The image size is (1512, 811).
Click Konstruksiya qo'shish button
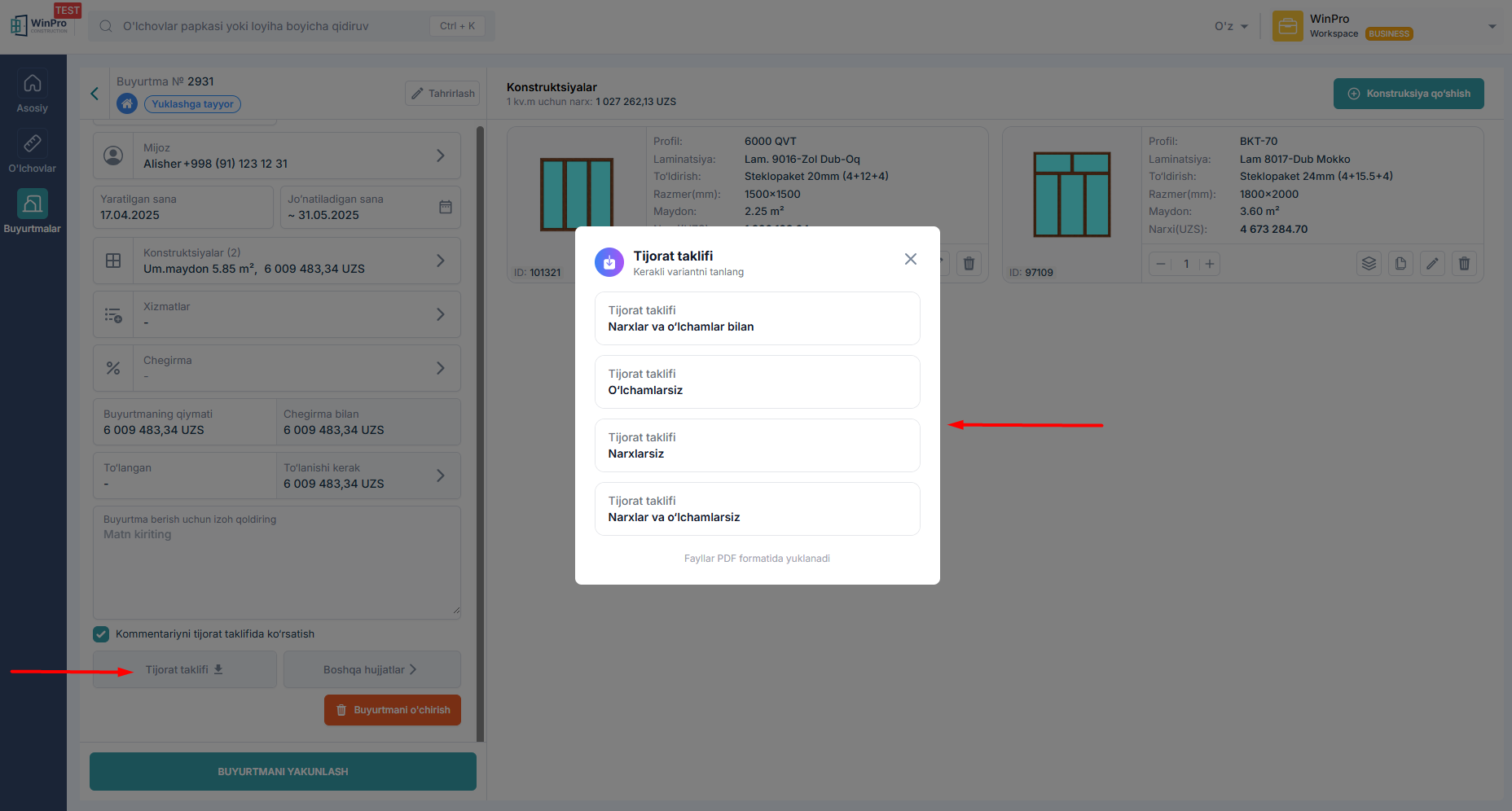point(1409,94)
